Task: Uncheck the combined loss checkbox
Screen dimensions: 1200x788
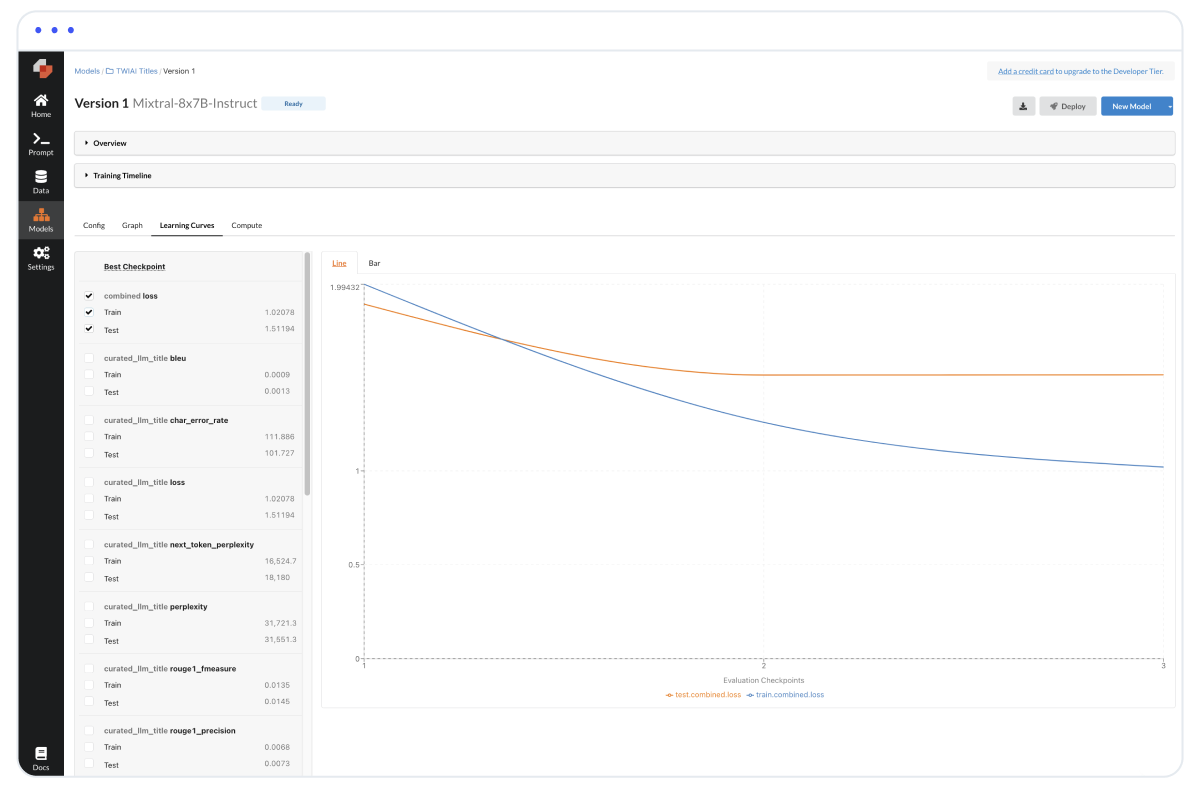Action: (x=89, y=296)
